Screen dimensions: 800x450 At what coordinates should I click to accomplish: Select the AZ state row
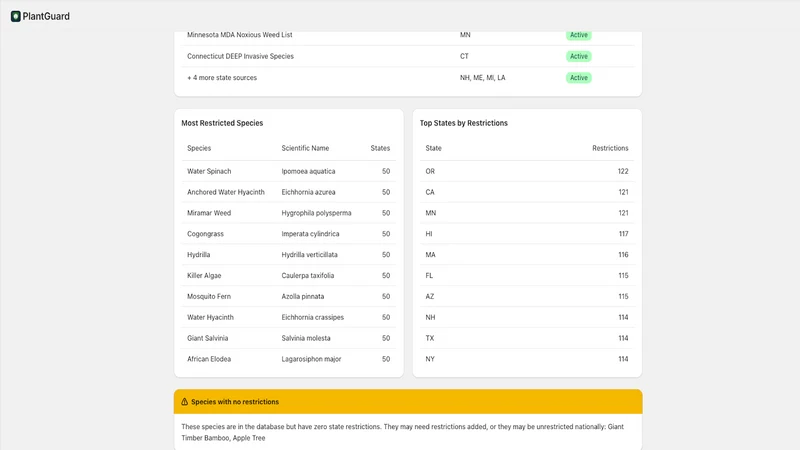(x=527, y=296)
